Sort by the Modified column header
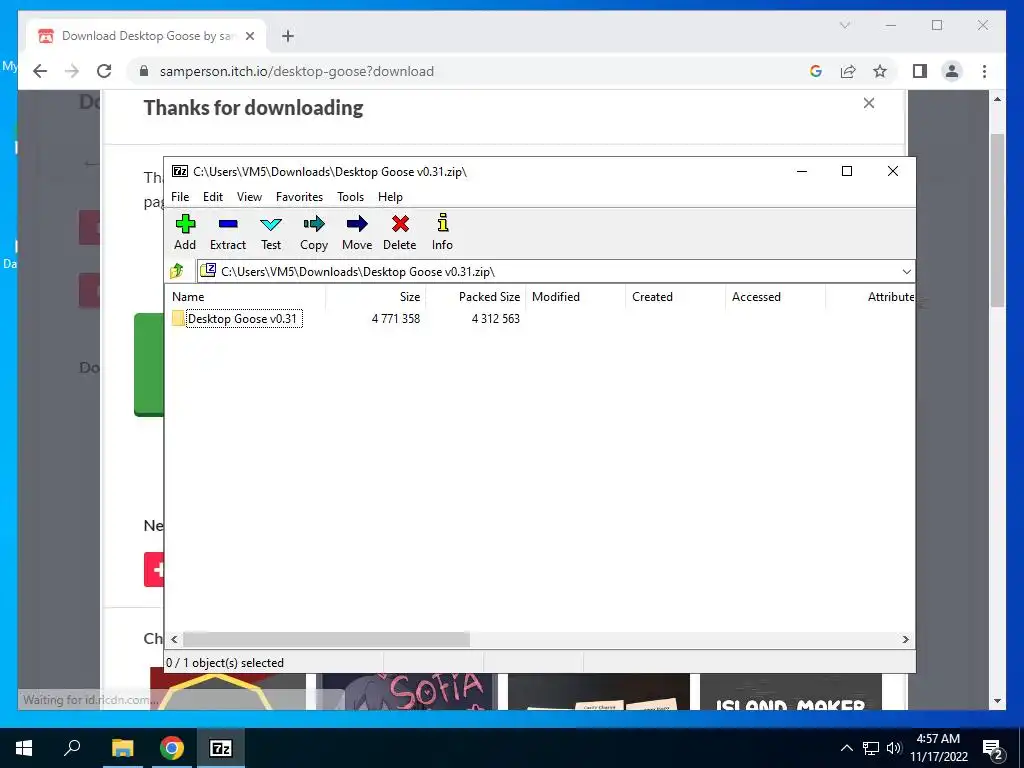 point(575,296)
